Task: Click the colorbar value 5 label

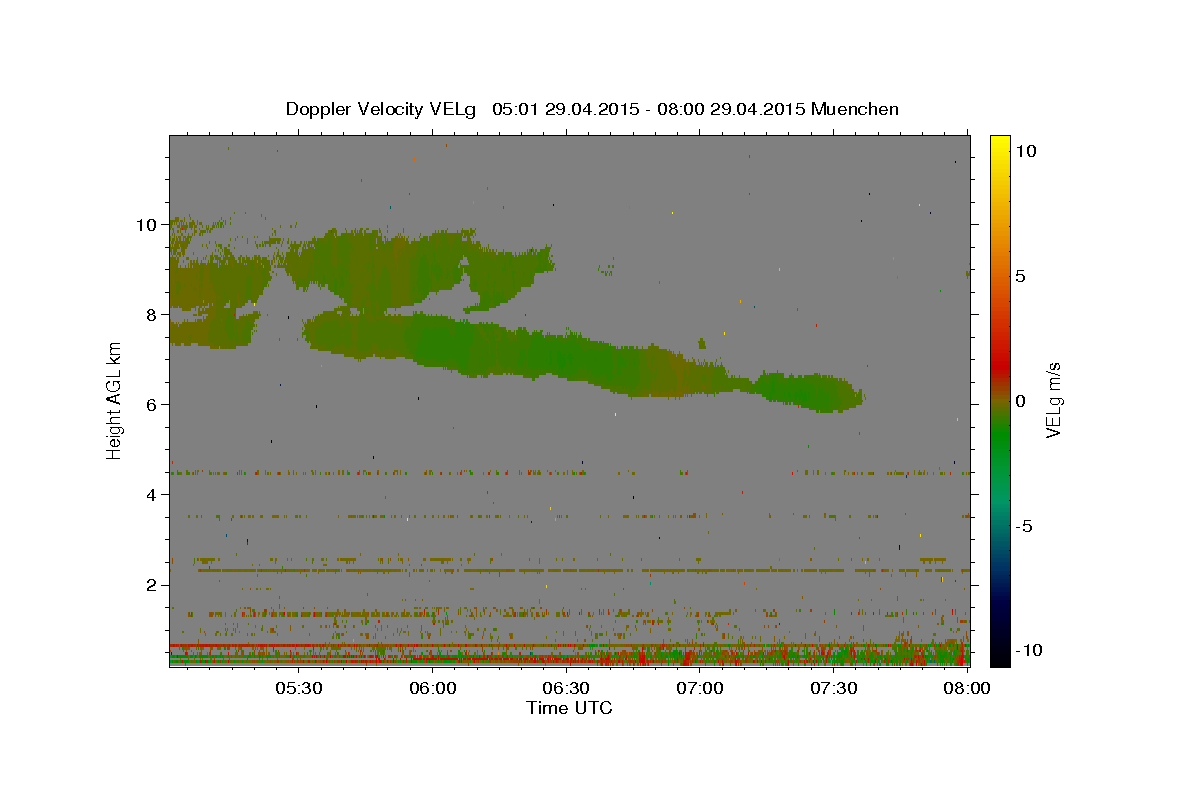Action: 1020,276
